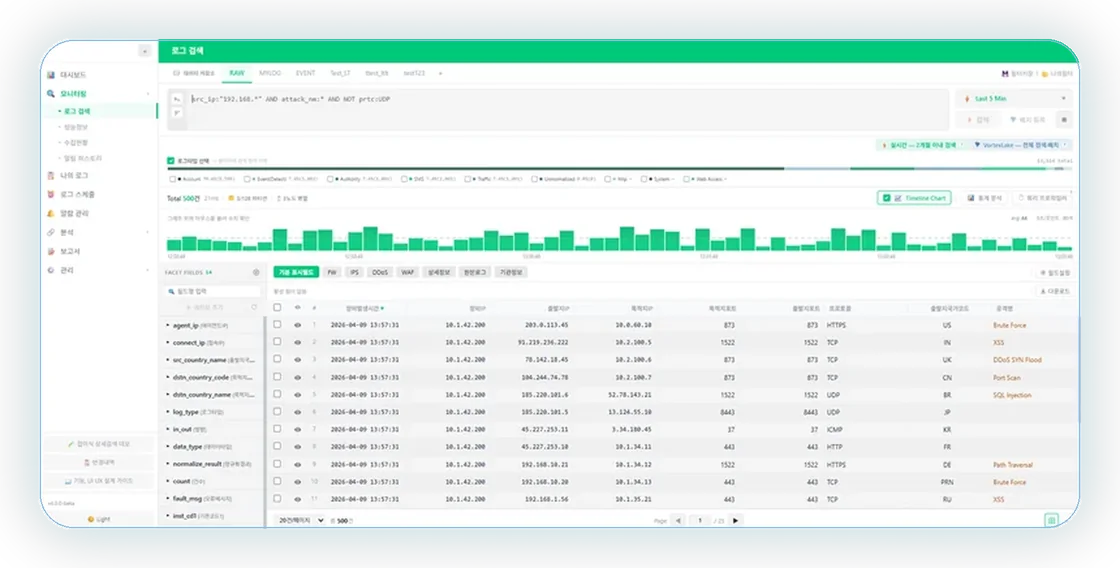The image size is (1120, 568).
Task: Toggle the Timeline Chart checkbox
Action: coord(886,198)
